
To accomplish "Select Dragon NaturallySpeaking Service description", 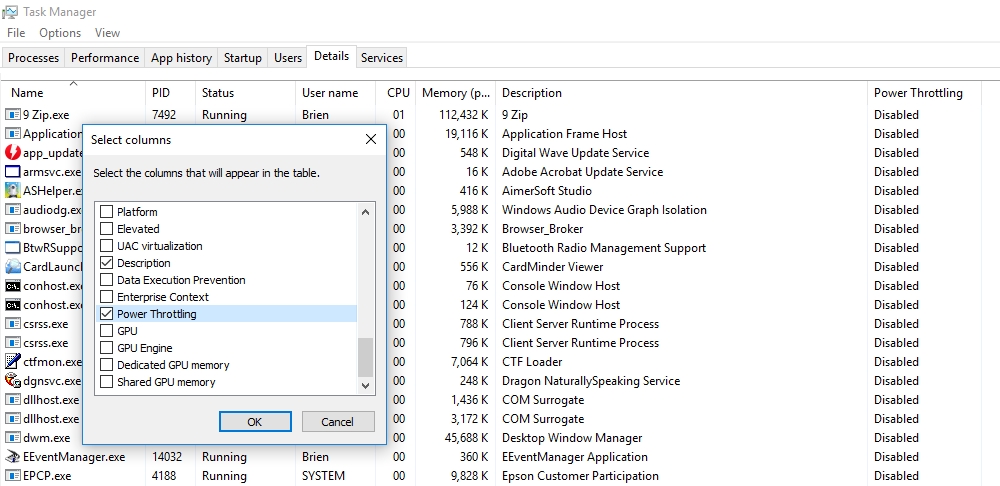I will pos(591,381).
